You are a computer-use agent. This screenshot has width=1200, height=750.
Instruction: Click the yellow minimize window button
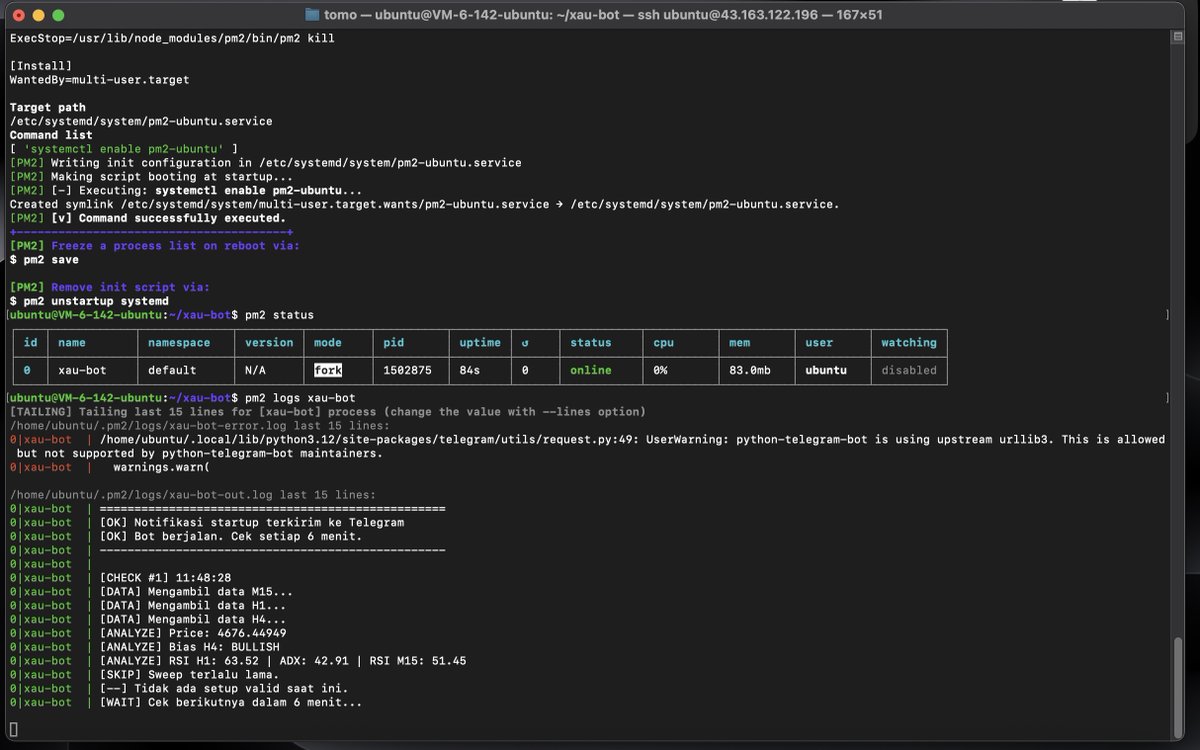click(x=40, y=15)
